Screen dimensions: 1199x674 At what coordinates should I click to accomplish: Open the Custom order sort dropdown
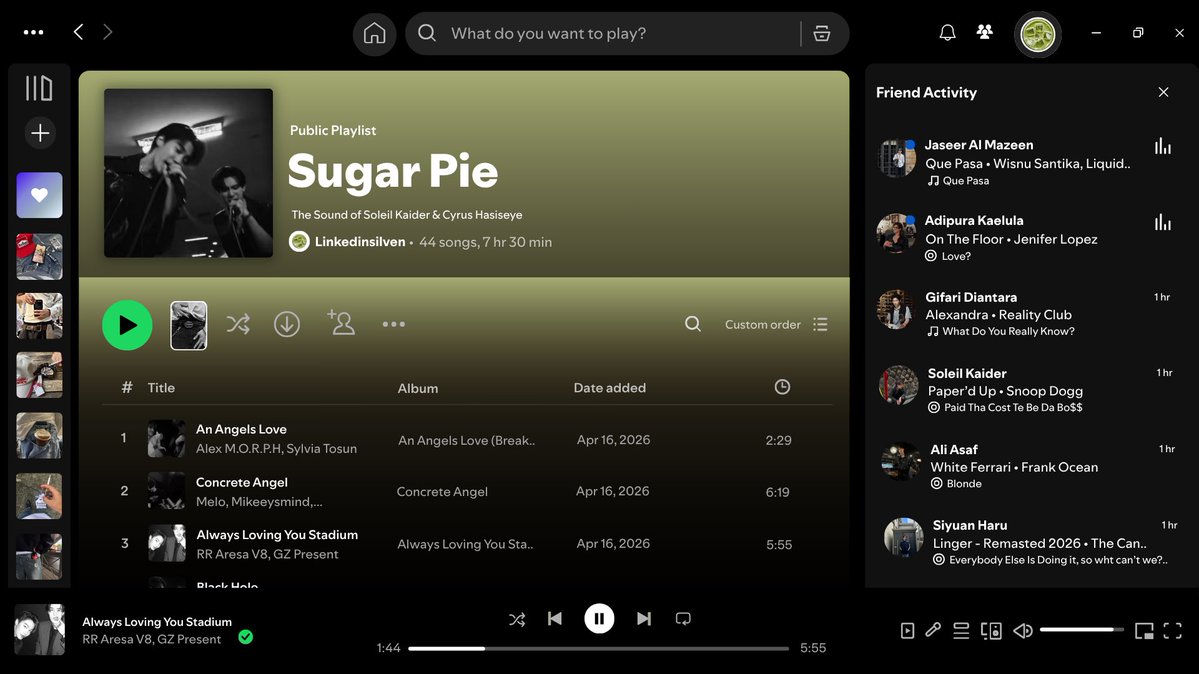pos(776,324)
